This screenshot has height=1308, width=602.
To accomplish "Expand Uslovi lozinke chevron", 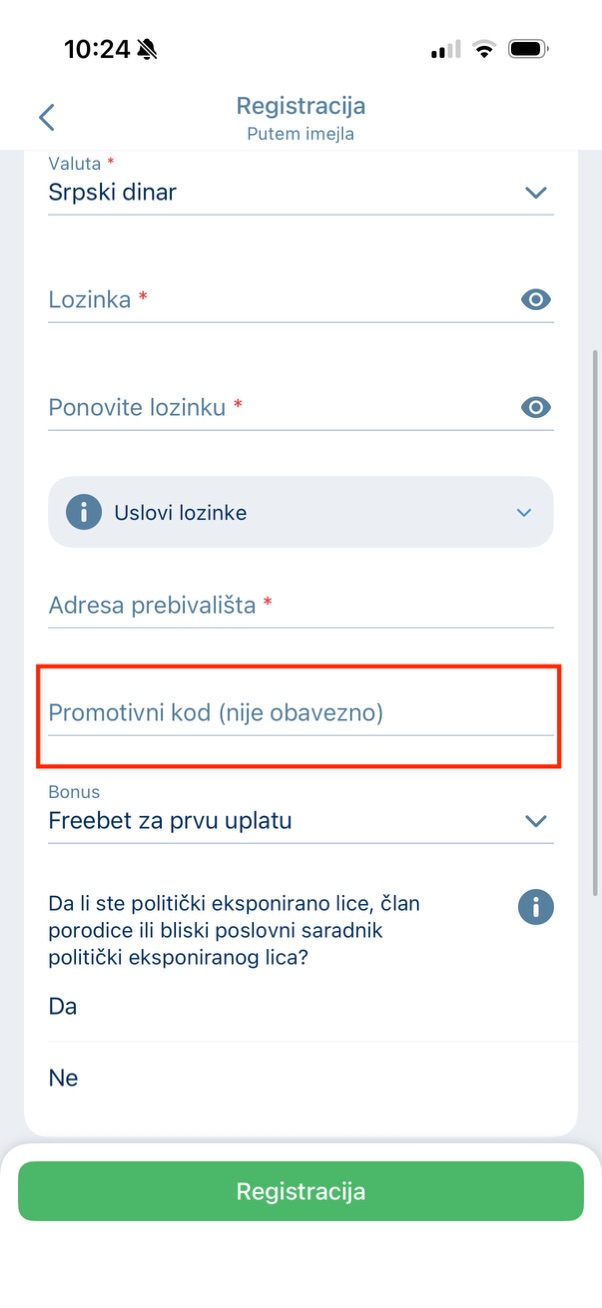I will [x=524, y=513].
